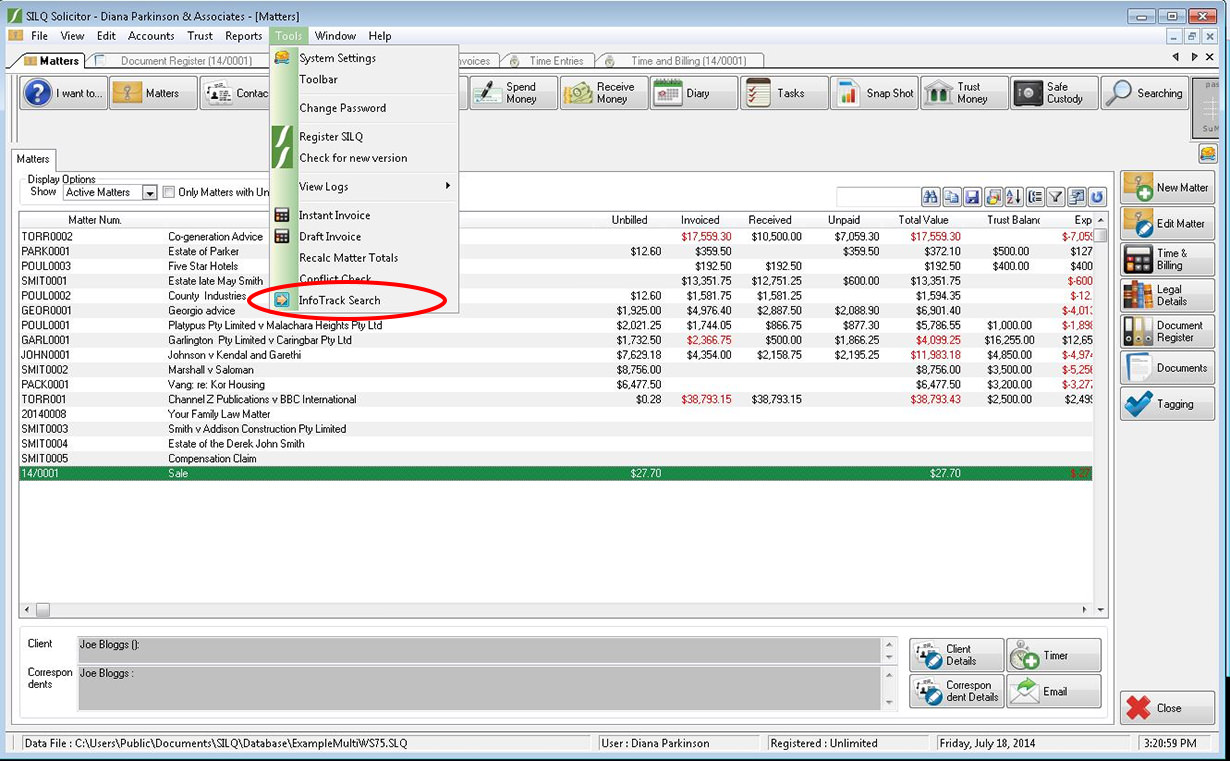Open Spend Money from the toolbar

click(x=514, y=93)
